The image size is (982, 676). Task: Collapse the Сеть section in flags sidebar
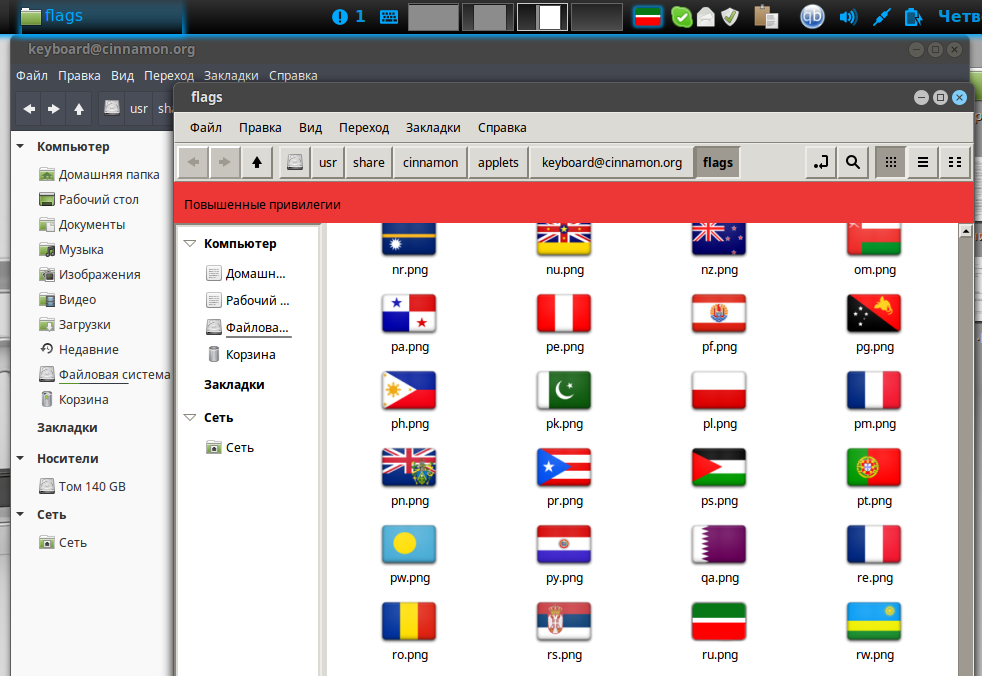click(190, 417)
